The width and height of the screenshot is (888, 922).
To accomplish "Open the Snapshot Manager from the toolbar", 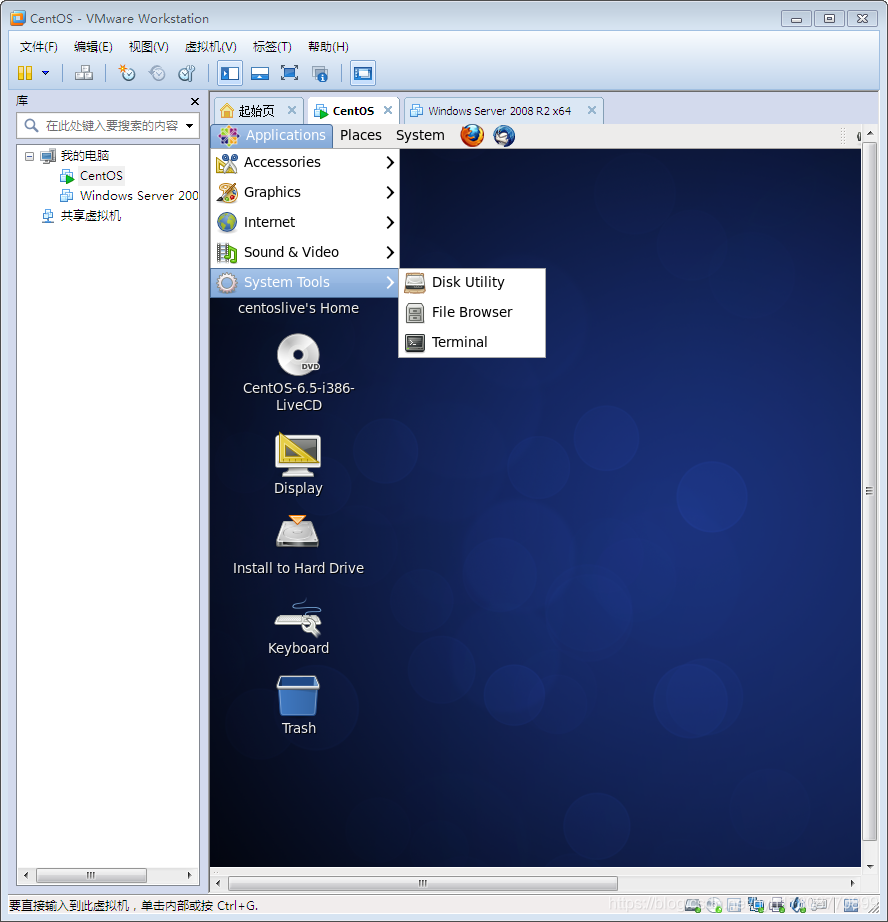I will 187,73.
